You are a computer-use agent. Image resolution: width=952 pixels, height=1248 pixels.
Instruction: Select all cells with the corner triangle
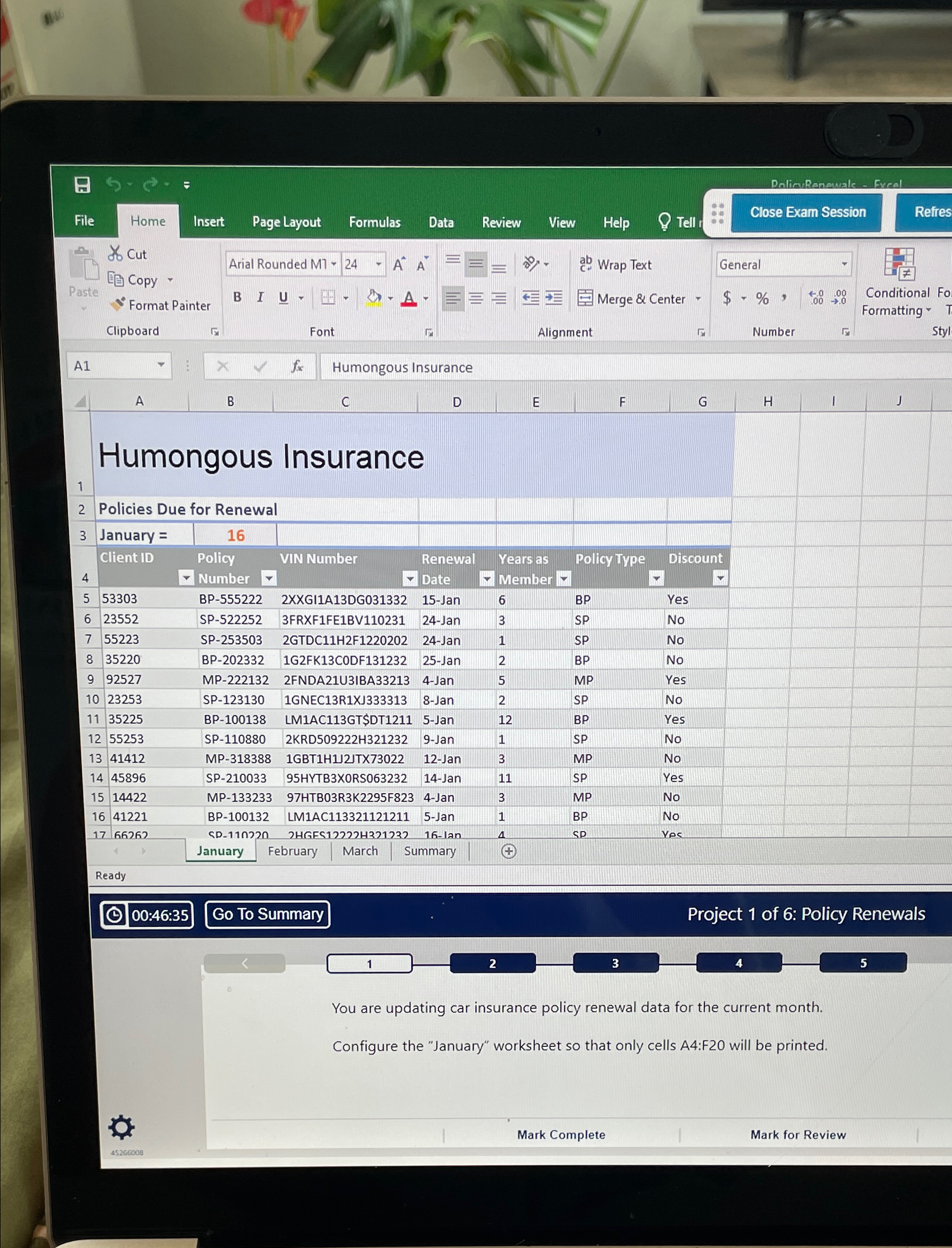pyautogui.click(x=81, y=401)
